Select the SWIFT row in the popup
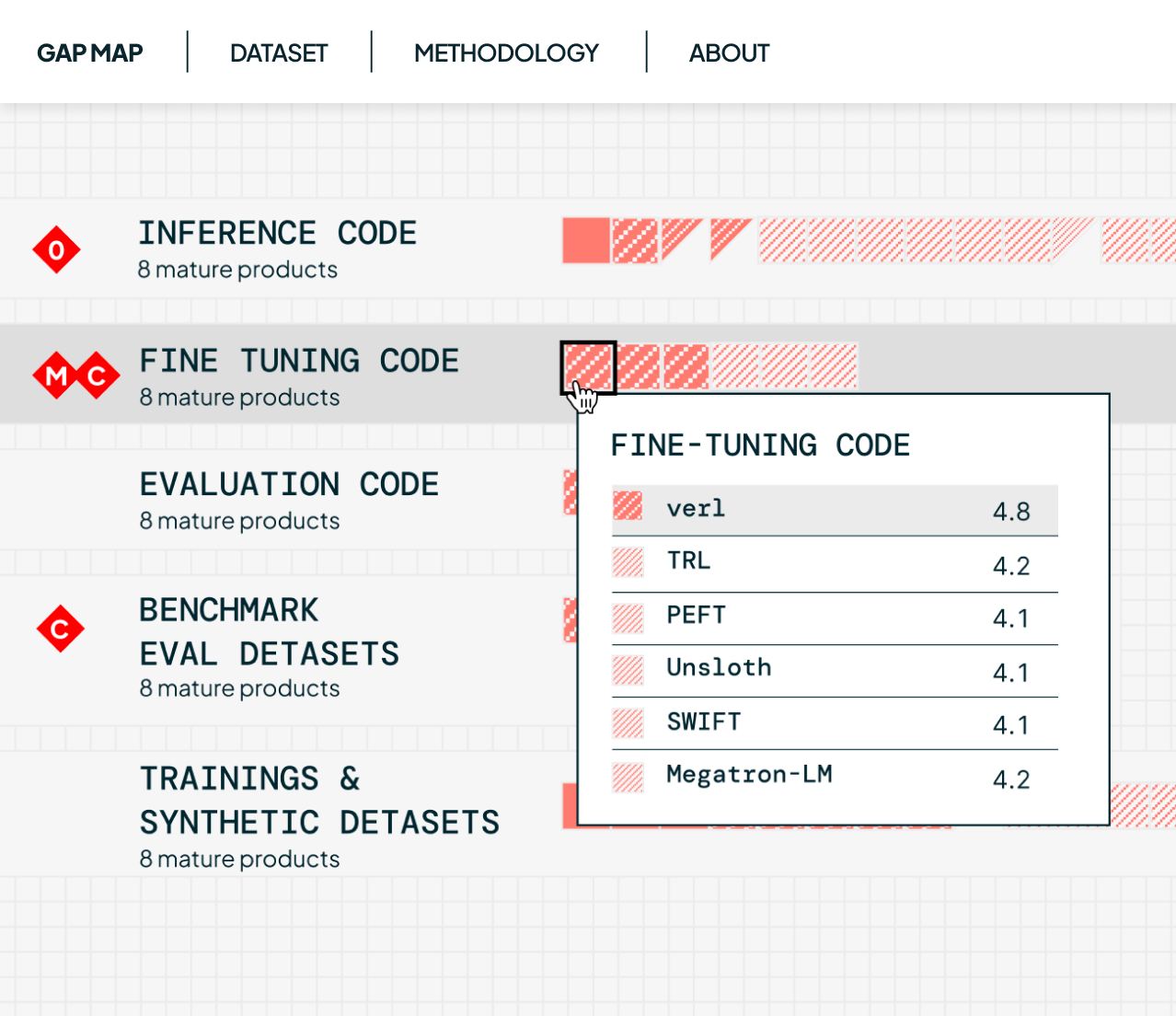This screenshot has width=1176, height=1016. 835,723
